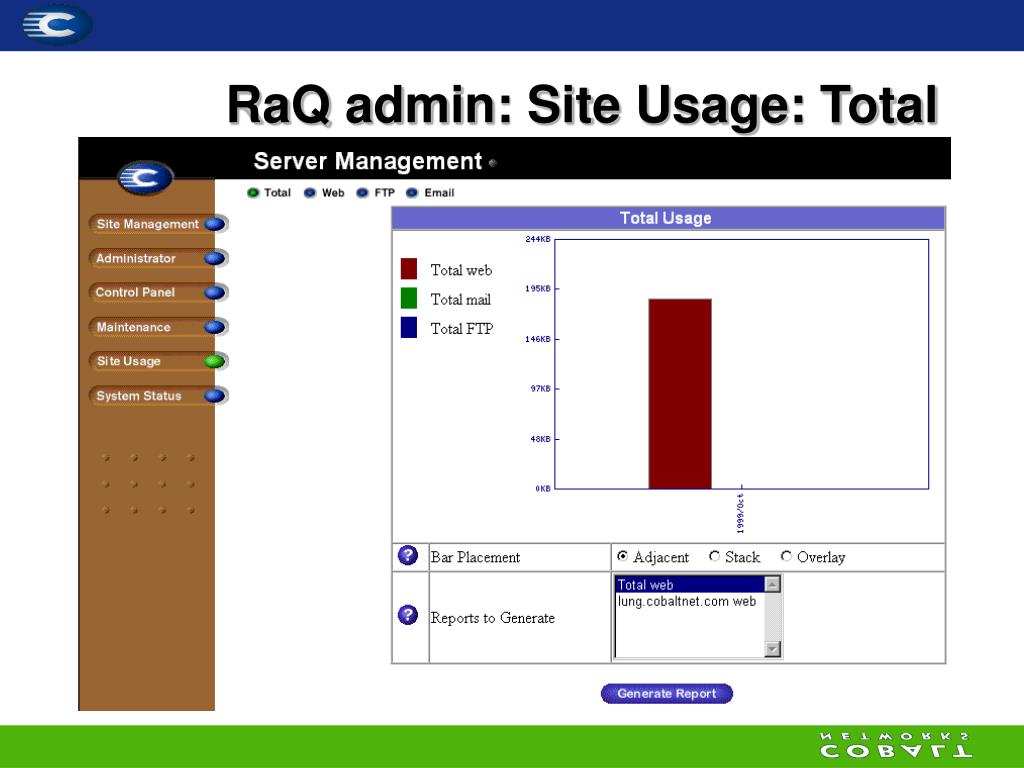Click the Cobalt logo above the sidebar
This screenshot has width=1024, height=768.
(x=145, y=178)
